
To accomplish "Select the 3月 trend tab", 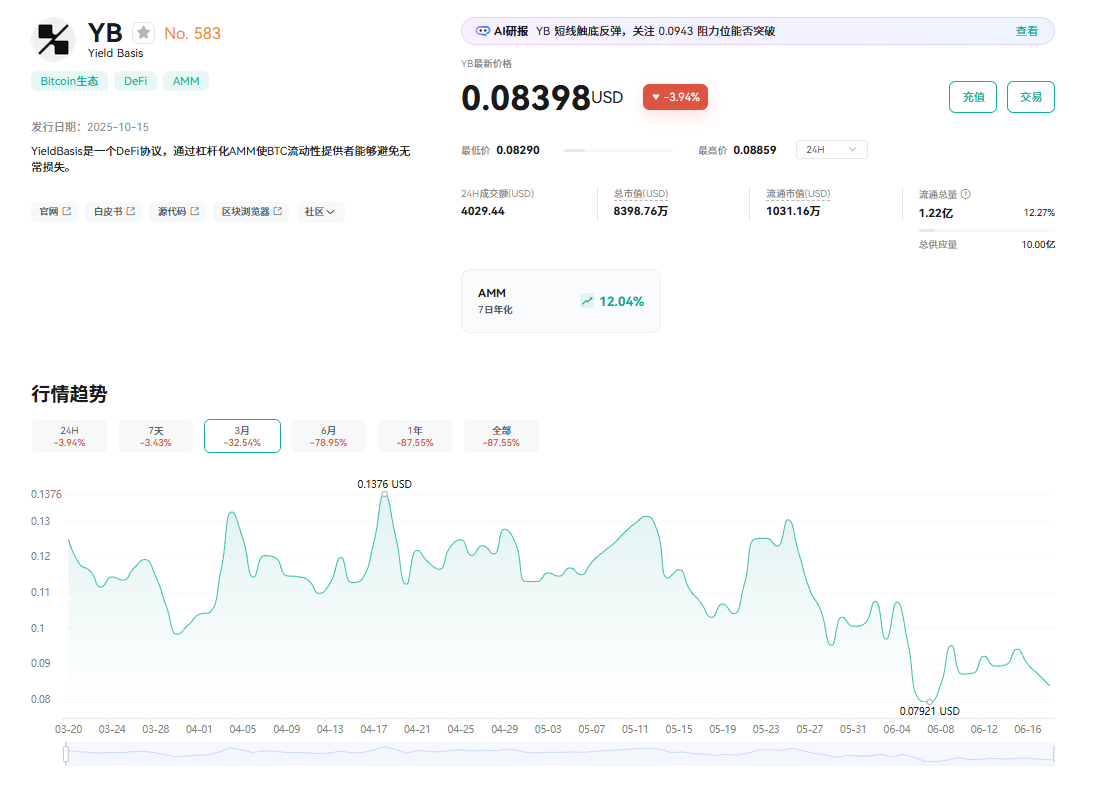I will [242, 436].
